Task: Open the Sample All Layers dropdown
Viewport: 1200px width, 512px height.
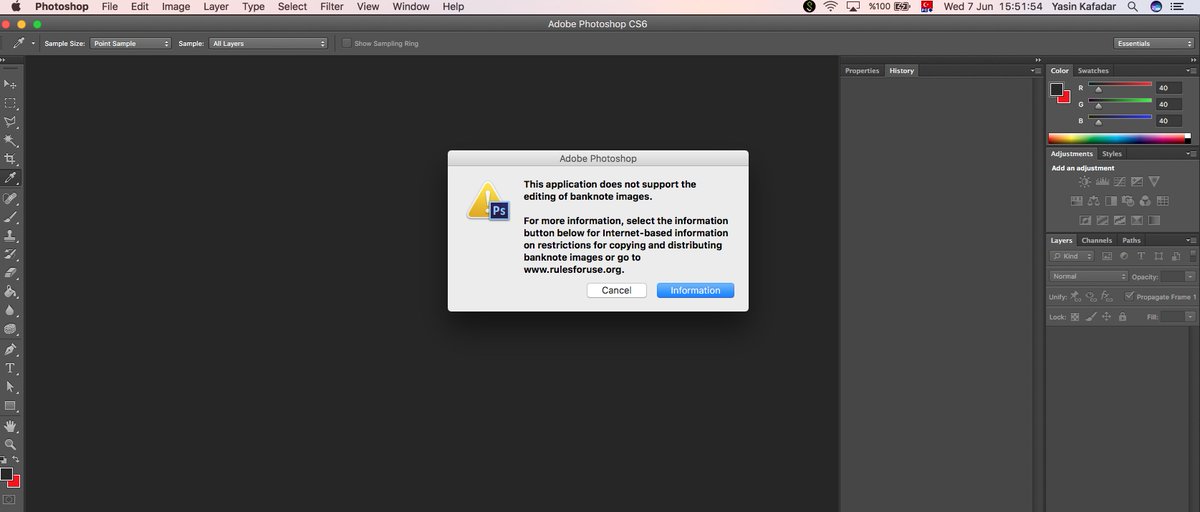Action: point(268,44)
